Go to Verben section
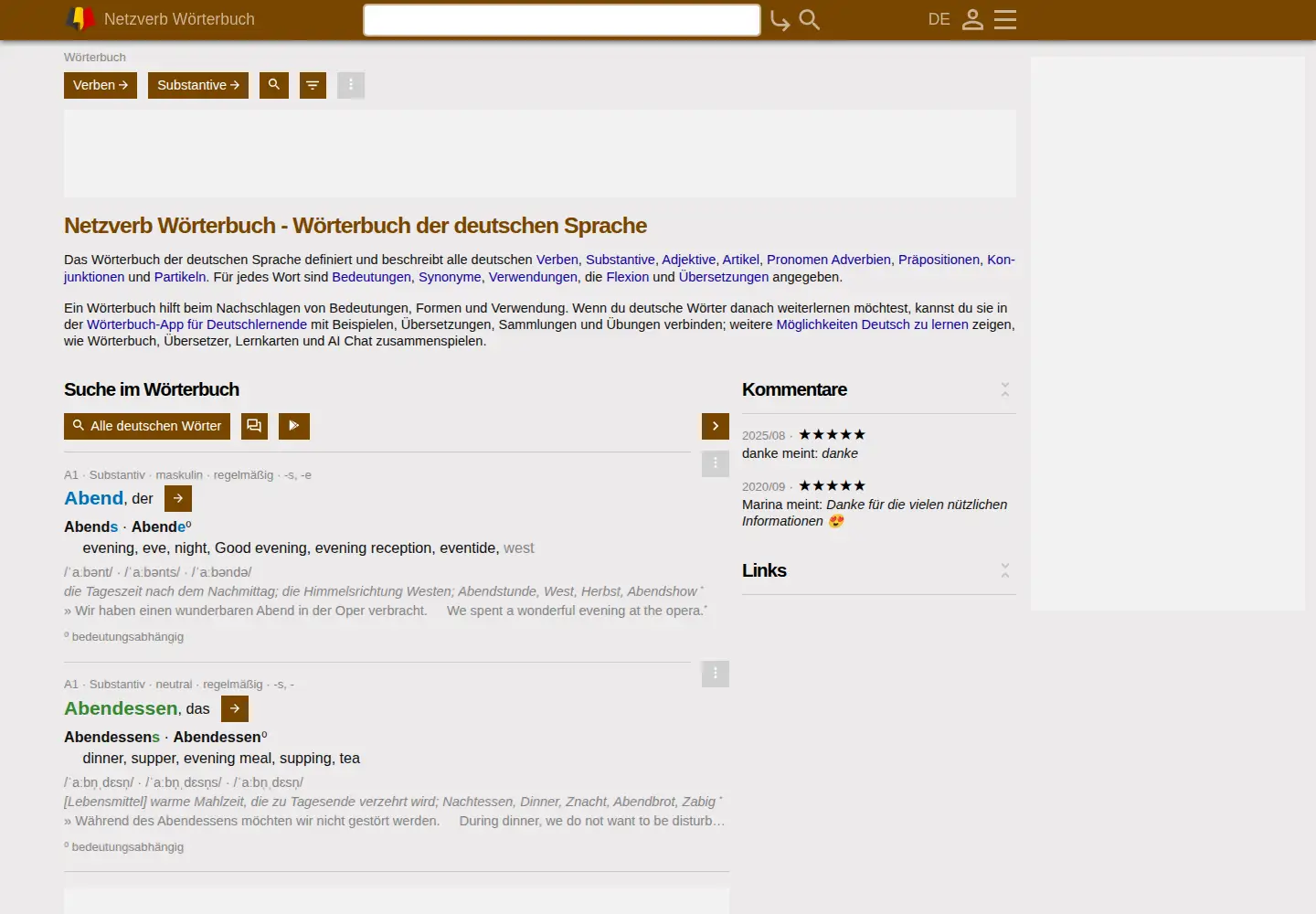1316x914 pixels. pyautogui.click(x=101, y=85)
